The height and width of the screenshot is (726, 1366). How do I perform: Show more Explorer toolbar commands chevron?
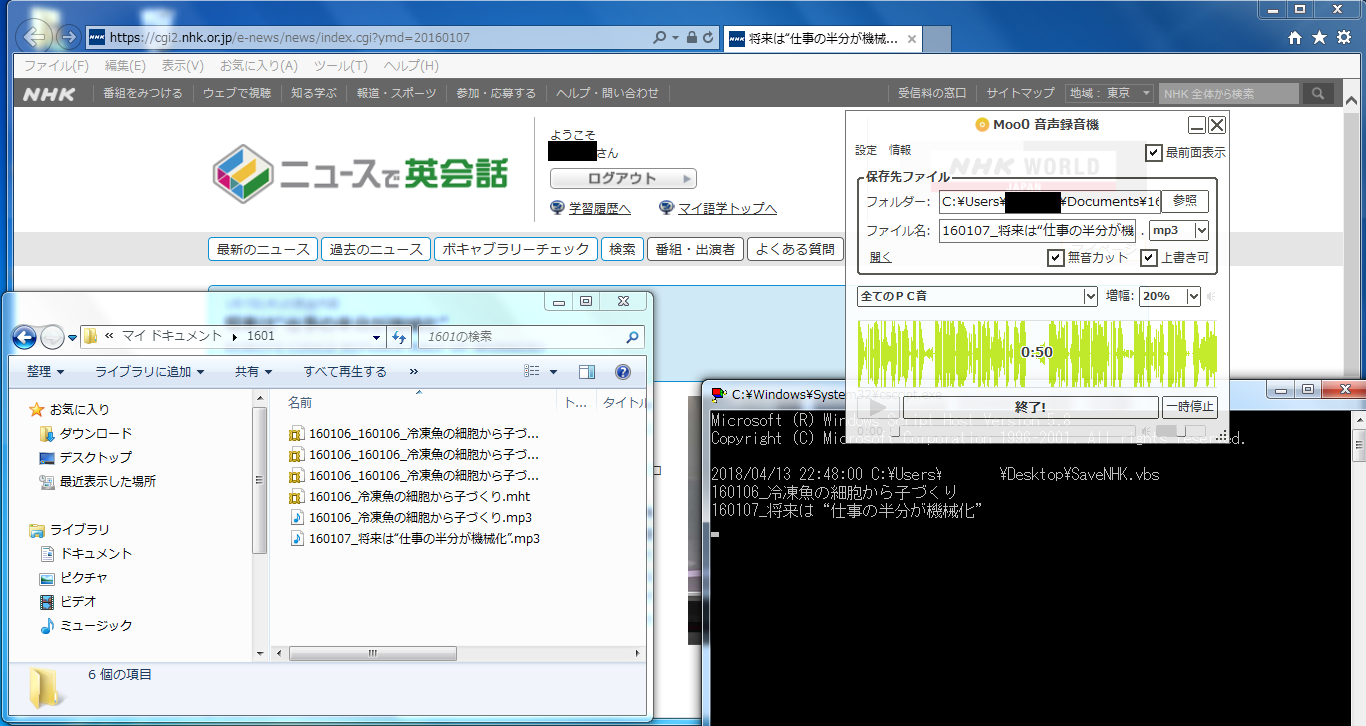tap(413, 371)
